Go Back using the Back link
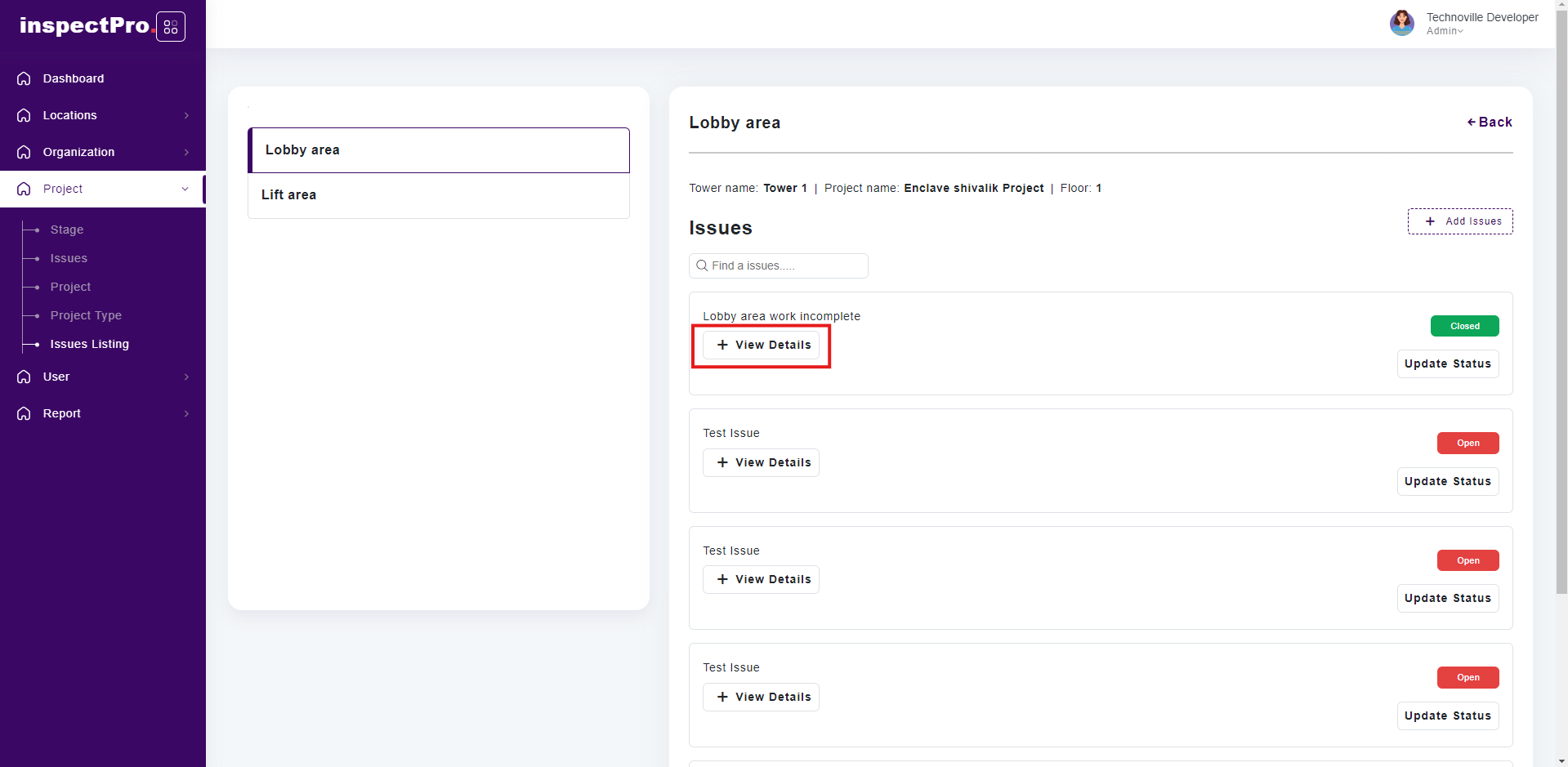1568x767 pixels. coord(1490,122)
